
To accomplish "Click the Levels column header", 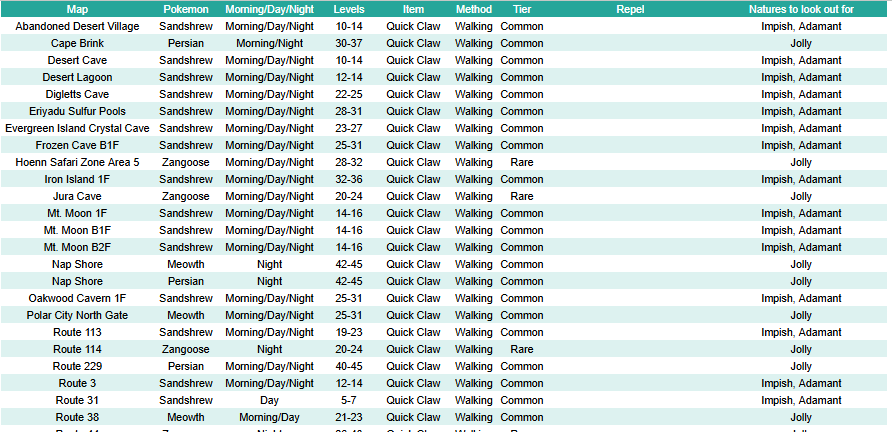I will [349, 9].
